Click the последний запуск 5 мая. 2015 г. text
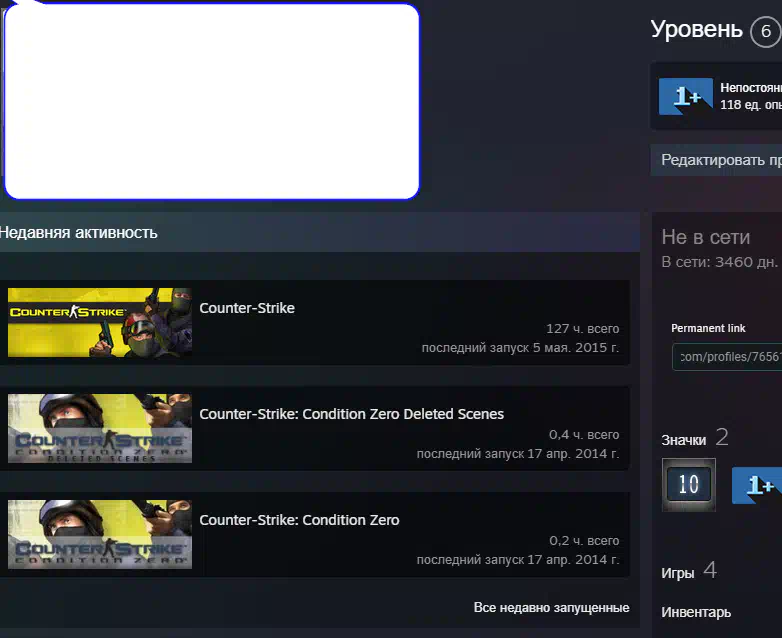 520,348
